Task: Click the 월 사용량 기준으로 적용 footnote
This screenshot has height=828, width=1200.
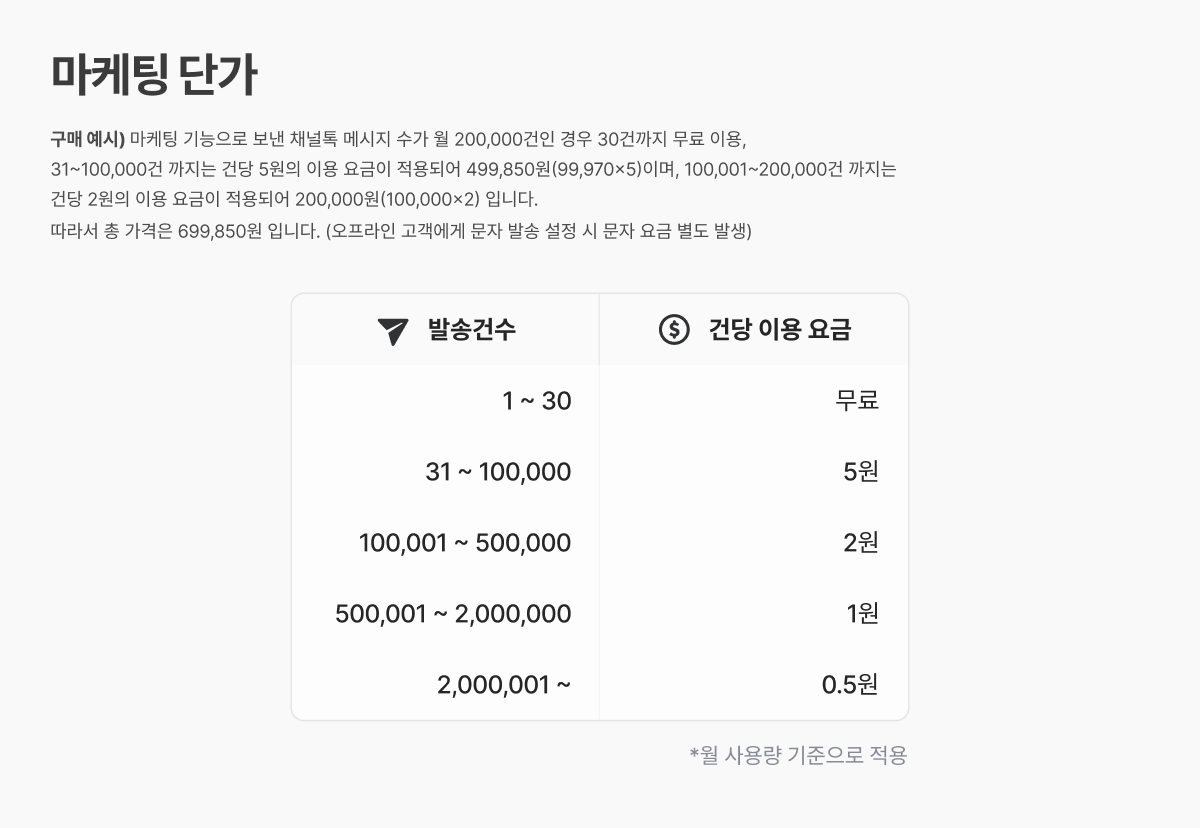Action: click(798, 755)
